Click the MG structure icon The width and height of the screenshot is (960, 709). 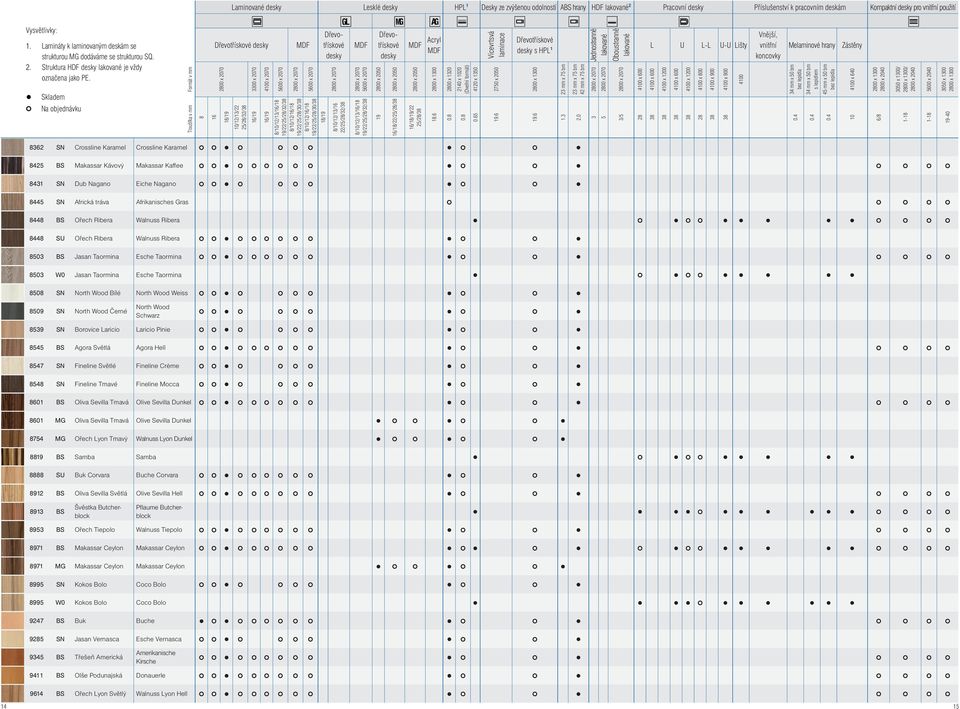(399, 21)
